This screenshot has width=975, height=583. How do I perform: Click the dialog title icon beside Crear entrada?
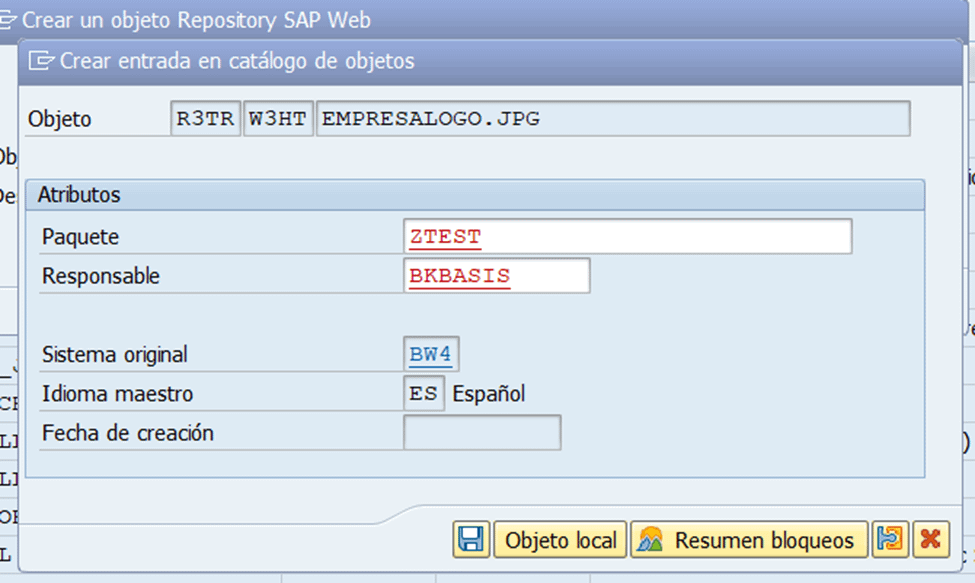[41, 61]
